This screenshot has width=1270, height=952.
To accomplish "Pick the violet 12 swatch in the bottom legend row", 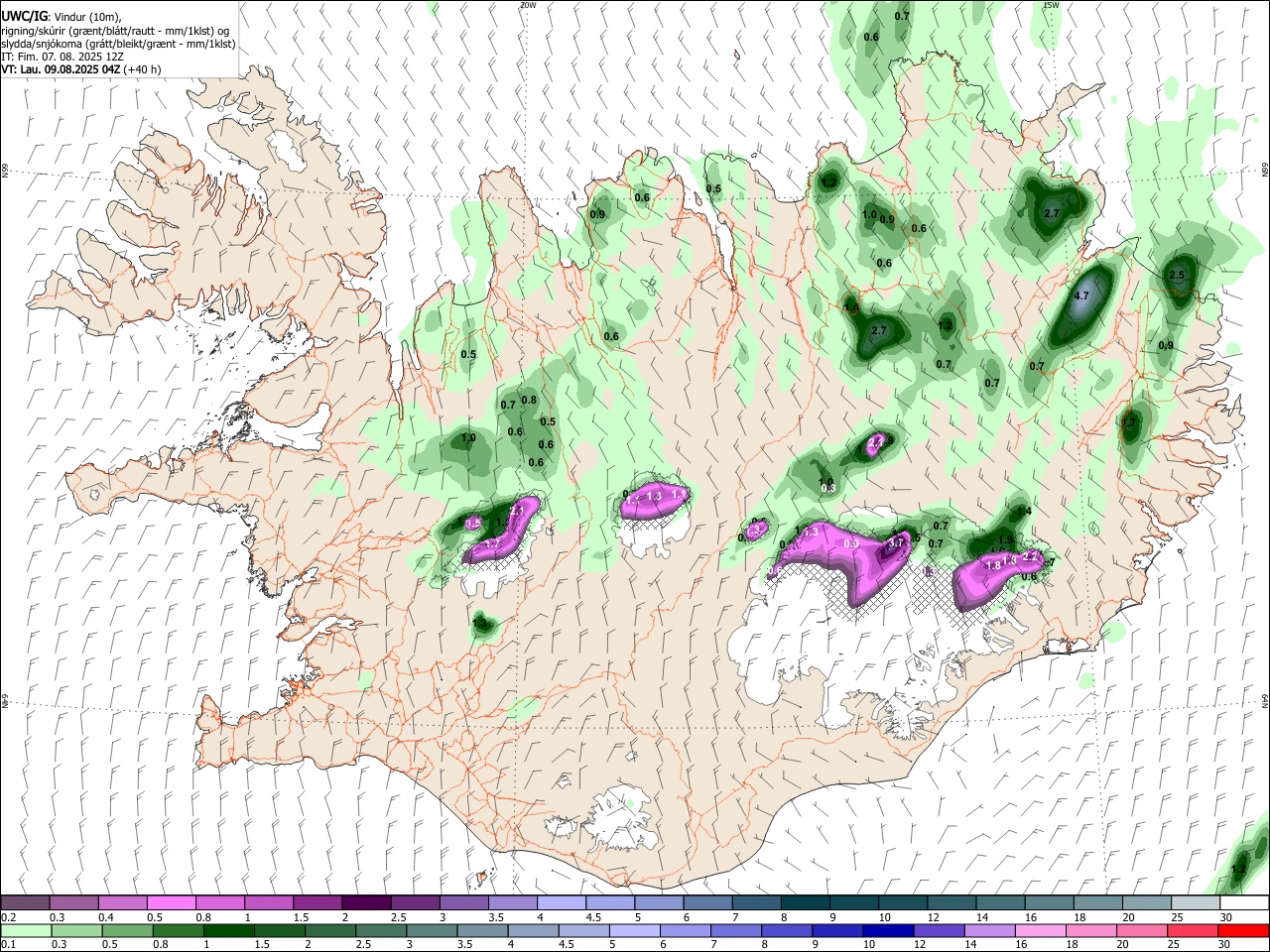I will (x=939, y=930).
